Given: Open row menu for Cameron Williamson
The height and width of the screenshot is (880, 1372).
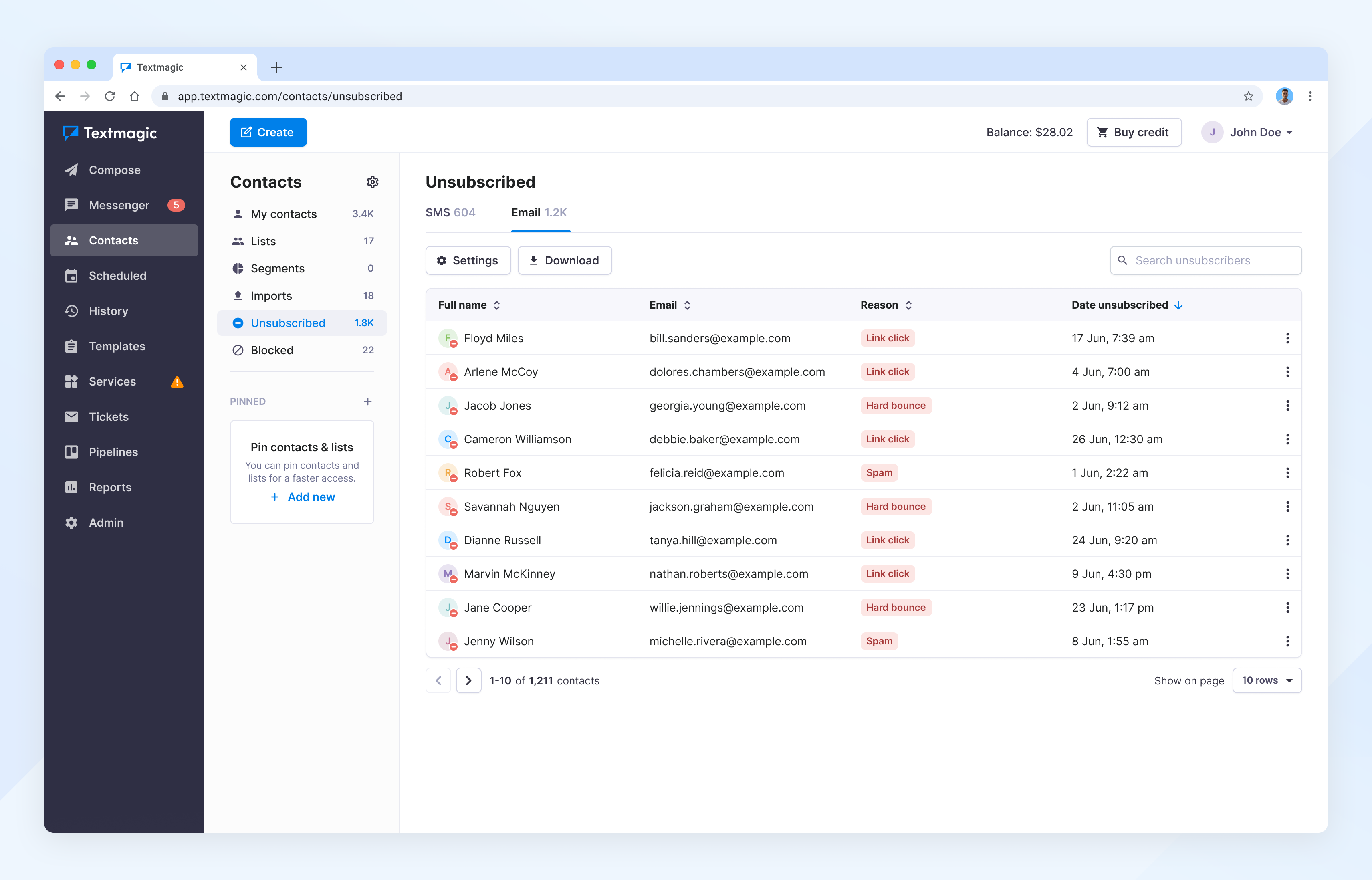Looking at the screenshot, I should (x=1287, y=439).
